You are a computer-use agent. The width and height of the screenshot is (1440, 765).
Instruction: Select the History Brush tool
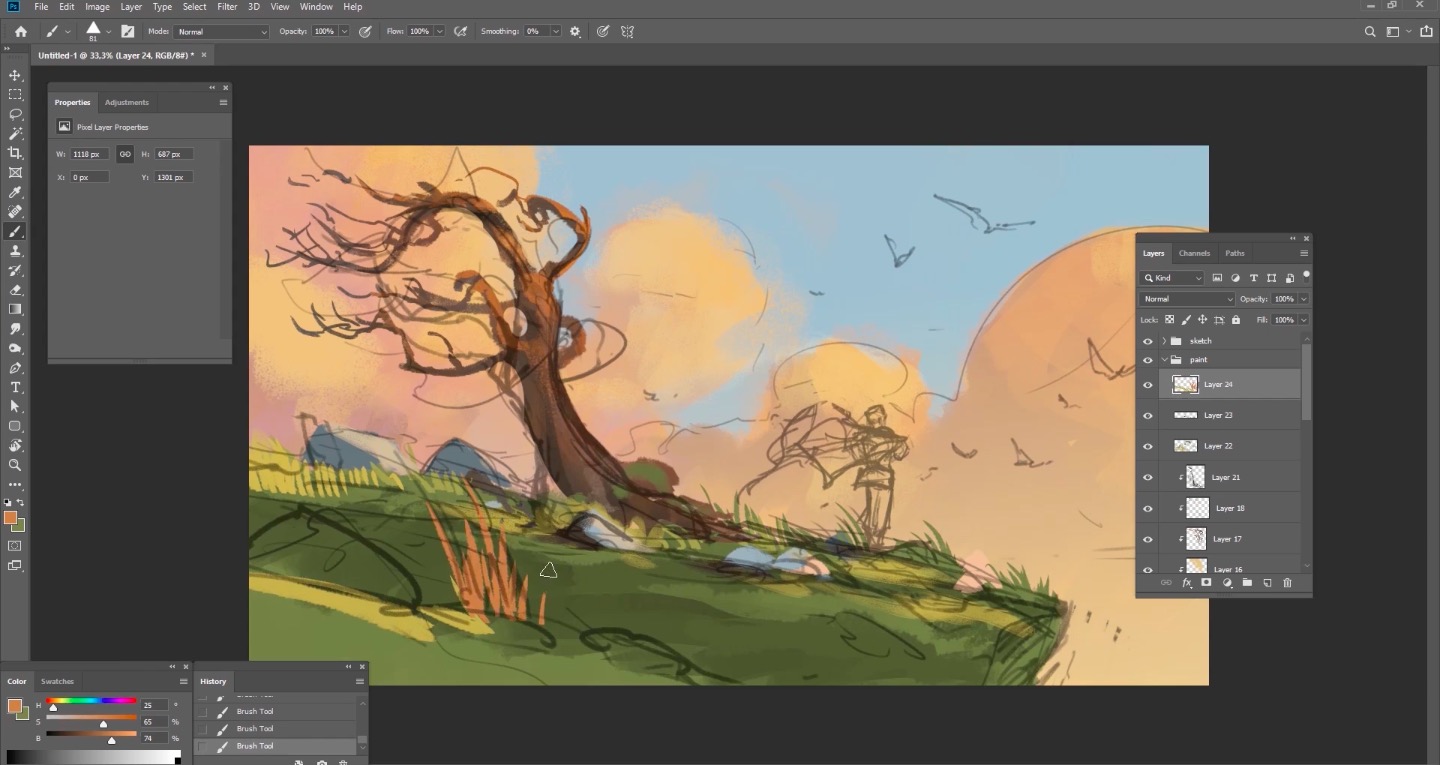pyautogui.click(x=15, y=270)
